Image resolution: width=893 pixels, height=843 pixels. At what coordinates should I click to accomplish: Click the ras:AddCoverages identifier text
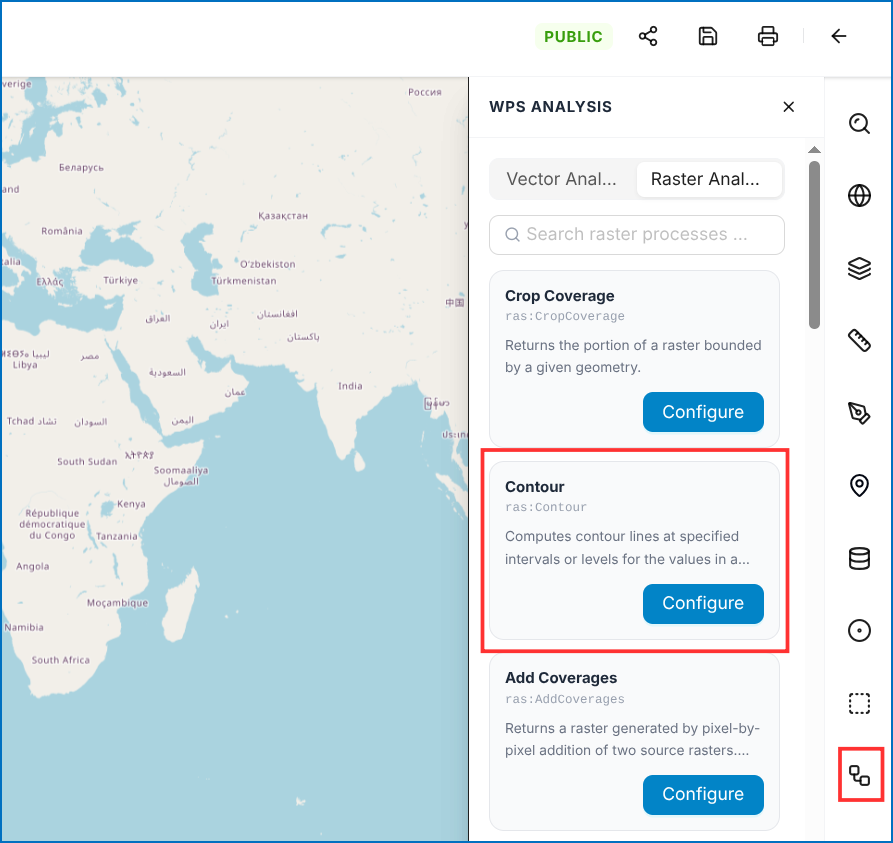[x=565, y=699]
